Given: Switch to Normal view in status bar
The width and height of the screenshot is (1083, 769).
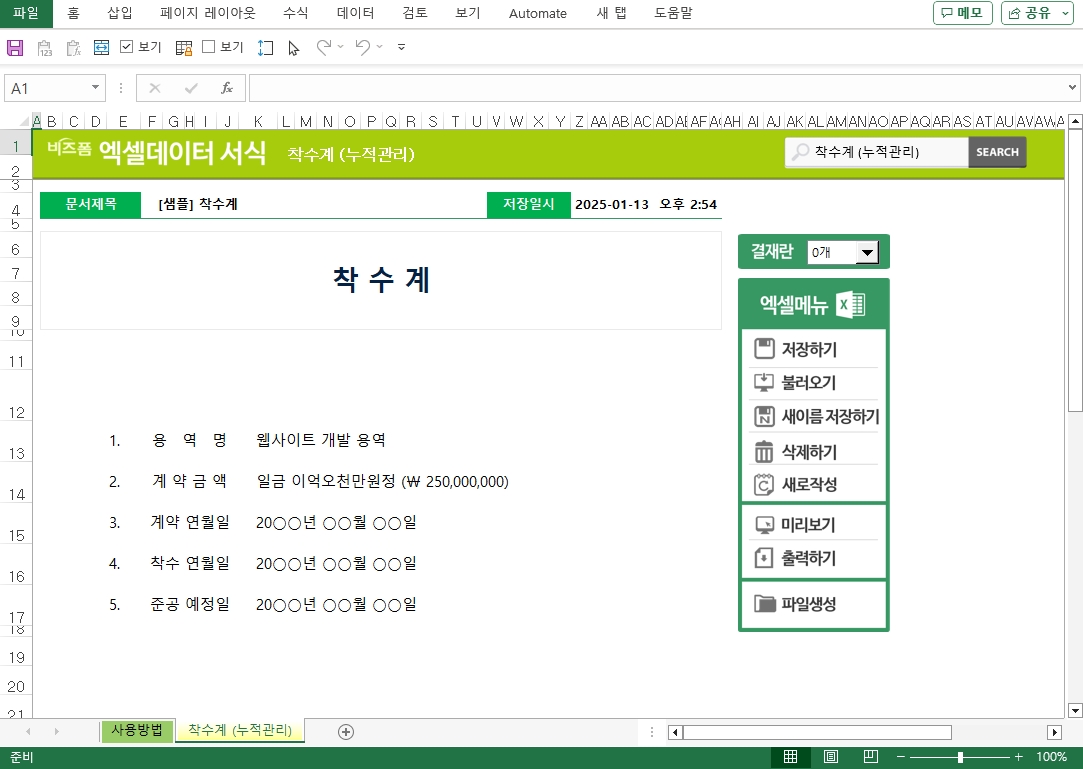Looking at the screenshot, I should [x=790, y=757].
